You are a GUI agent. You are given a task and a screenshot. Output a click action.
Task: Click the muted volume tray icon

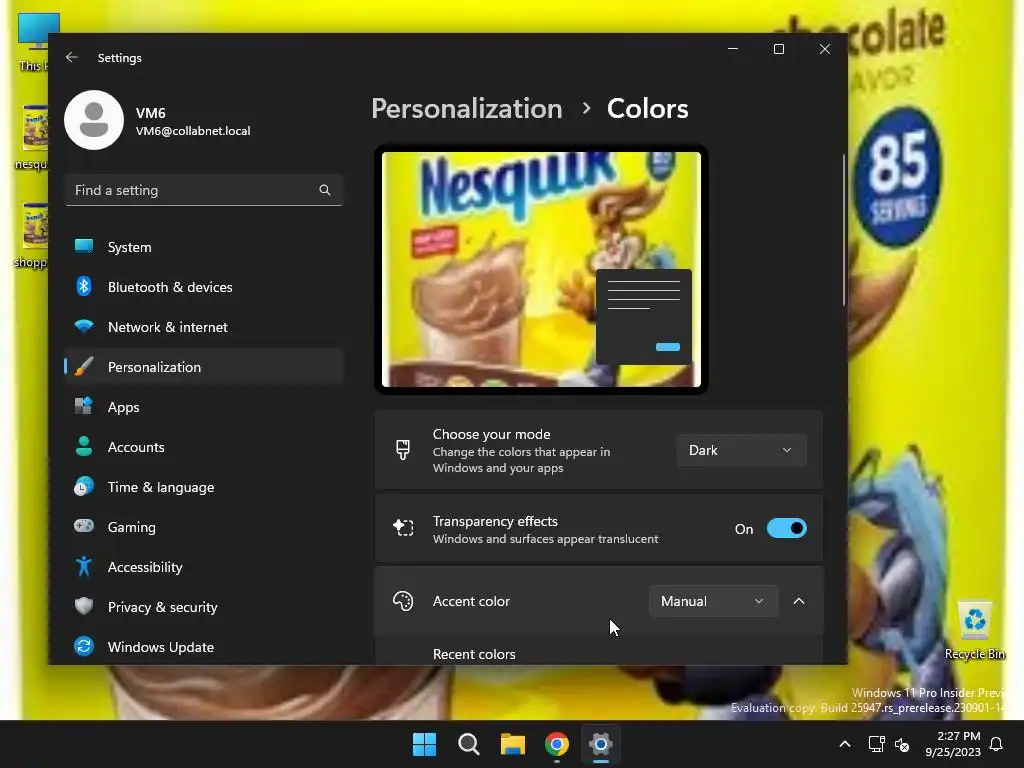tap(902, 744)
